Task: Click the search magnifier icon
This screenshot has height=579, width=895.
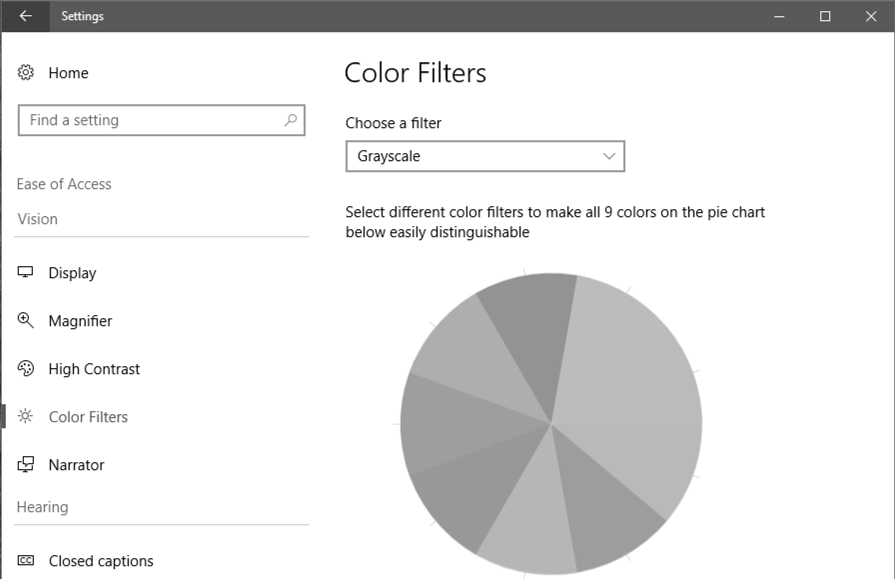Action: click(290, 120)
